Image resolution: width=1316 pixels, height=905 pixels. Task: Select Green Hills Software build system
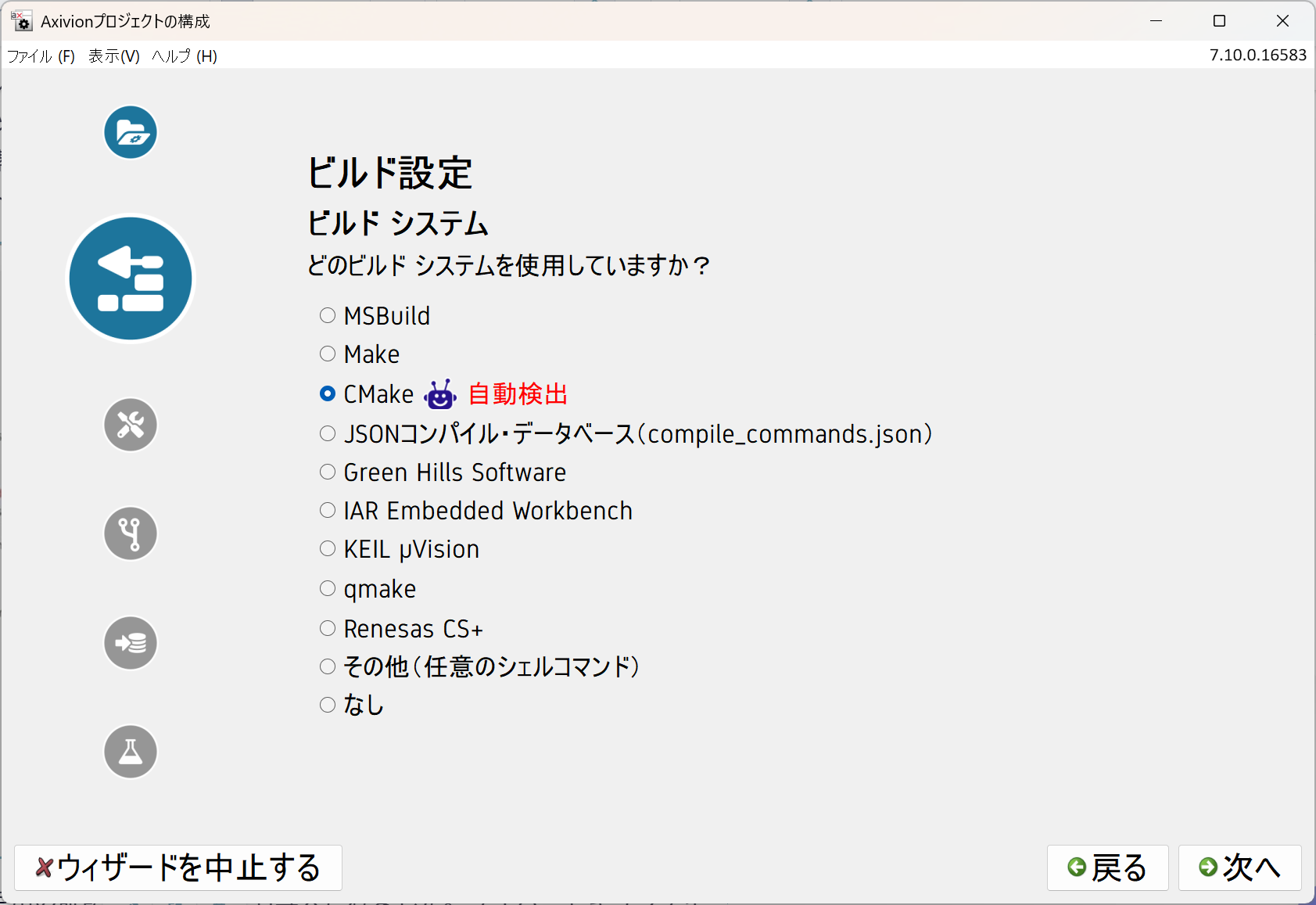(x=328, y=472)
